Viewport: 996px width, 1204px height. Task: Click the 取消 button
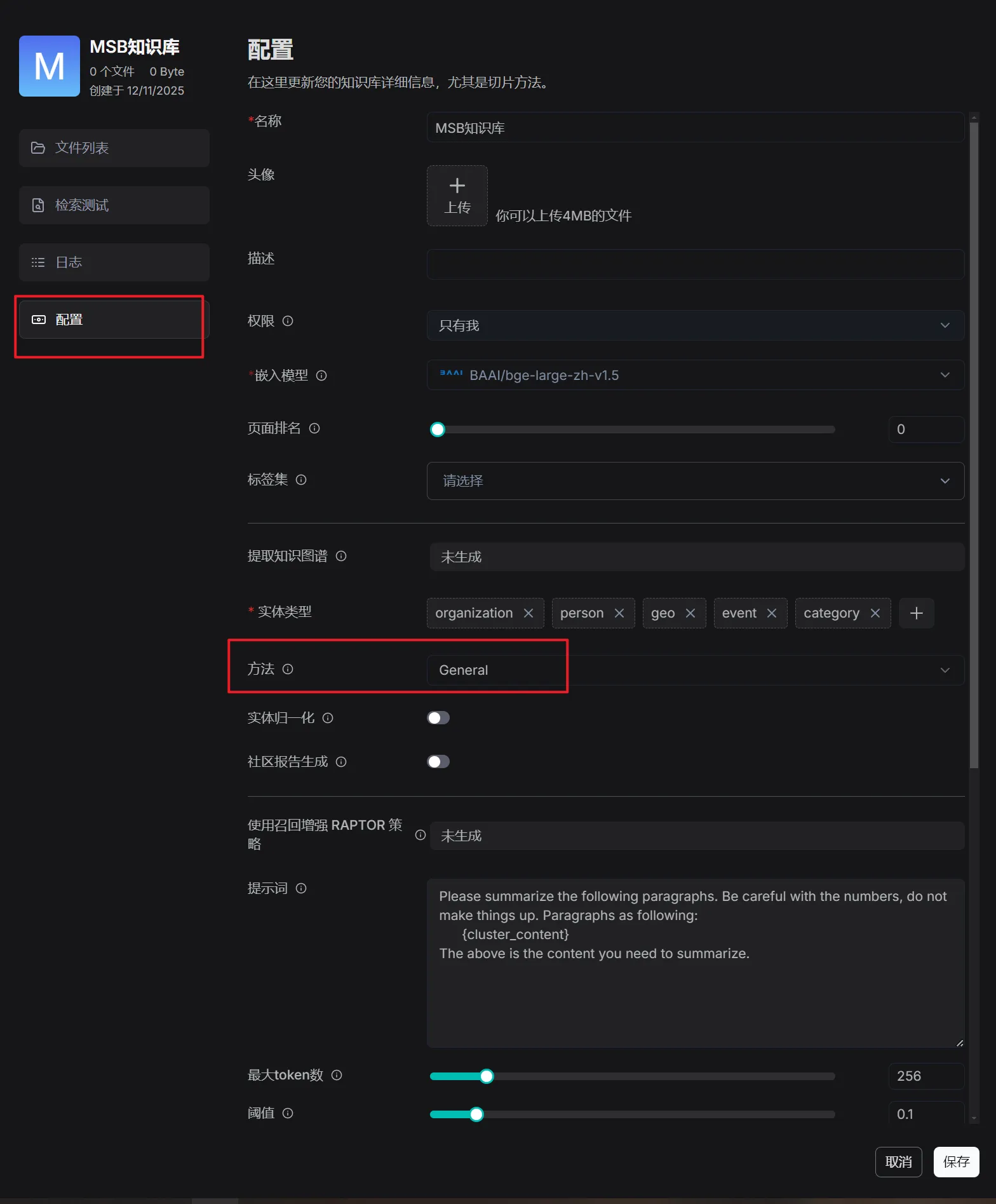click(898, 1162)
